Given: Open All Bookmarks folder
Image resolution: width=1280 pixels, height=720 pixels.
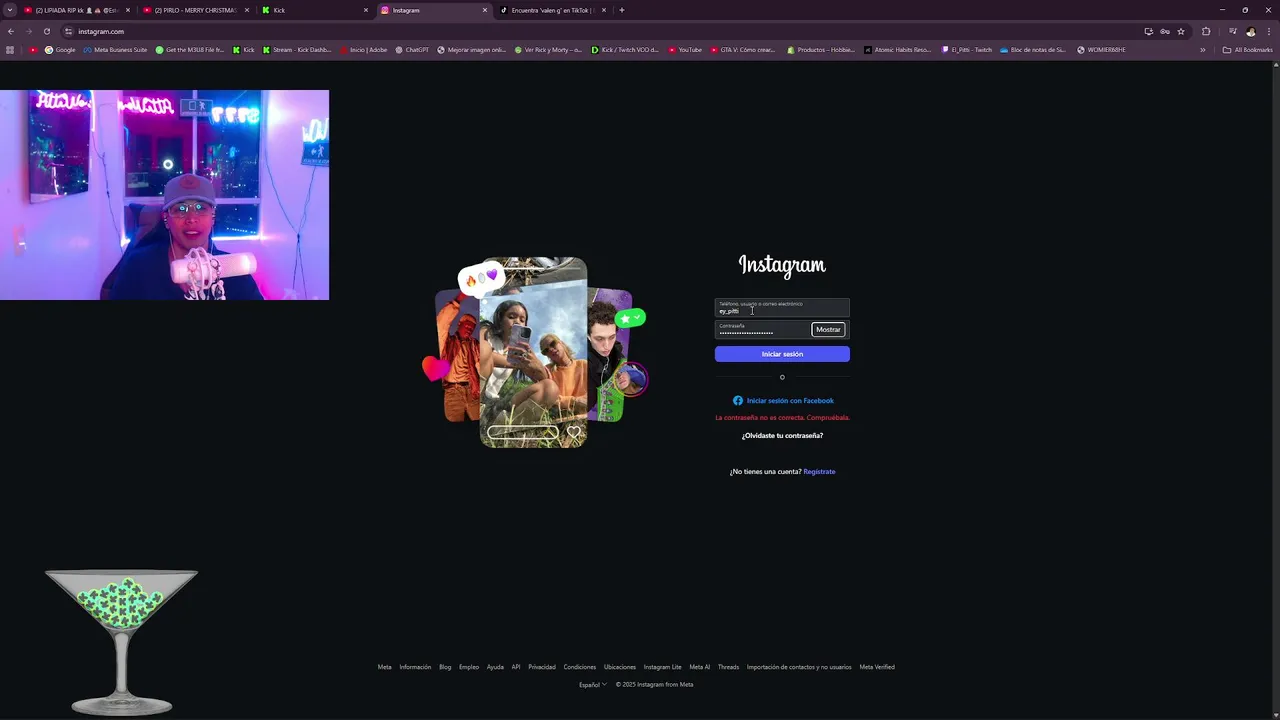Looking at the screenshot, I should (x=1247, y=50).
